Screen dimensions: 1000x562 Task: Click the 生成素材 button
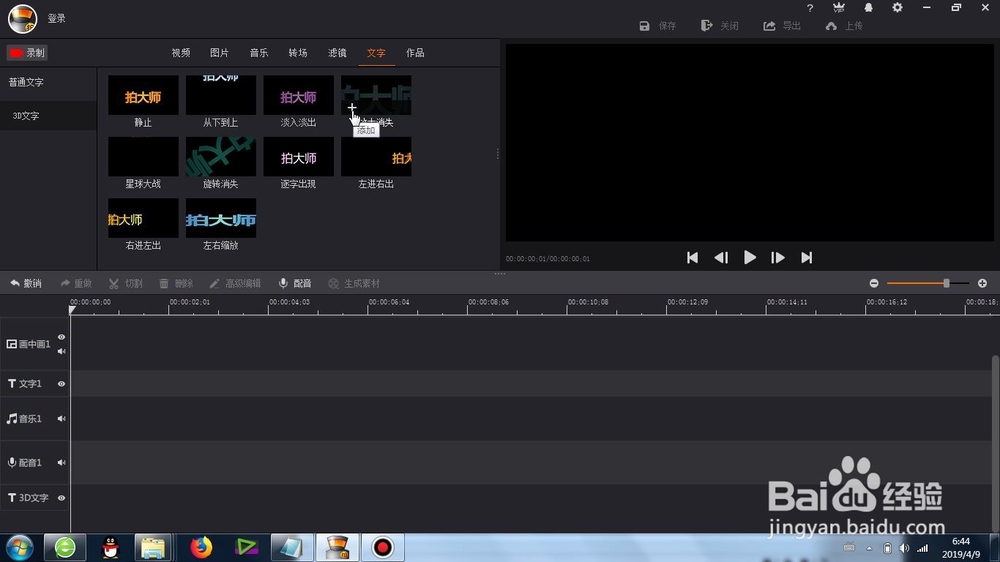[354, 283]
